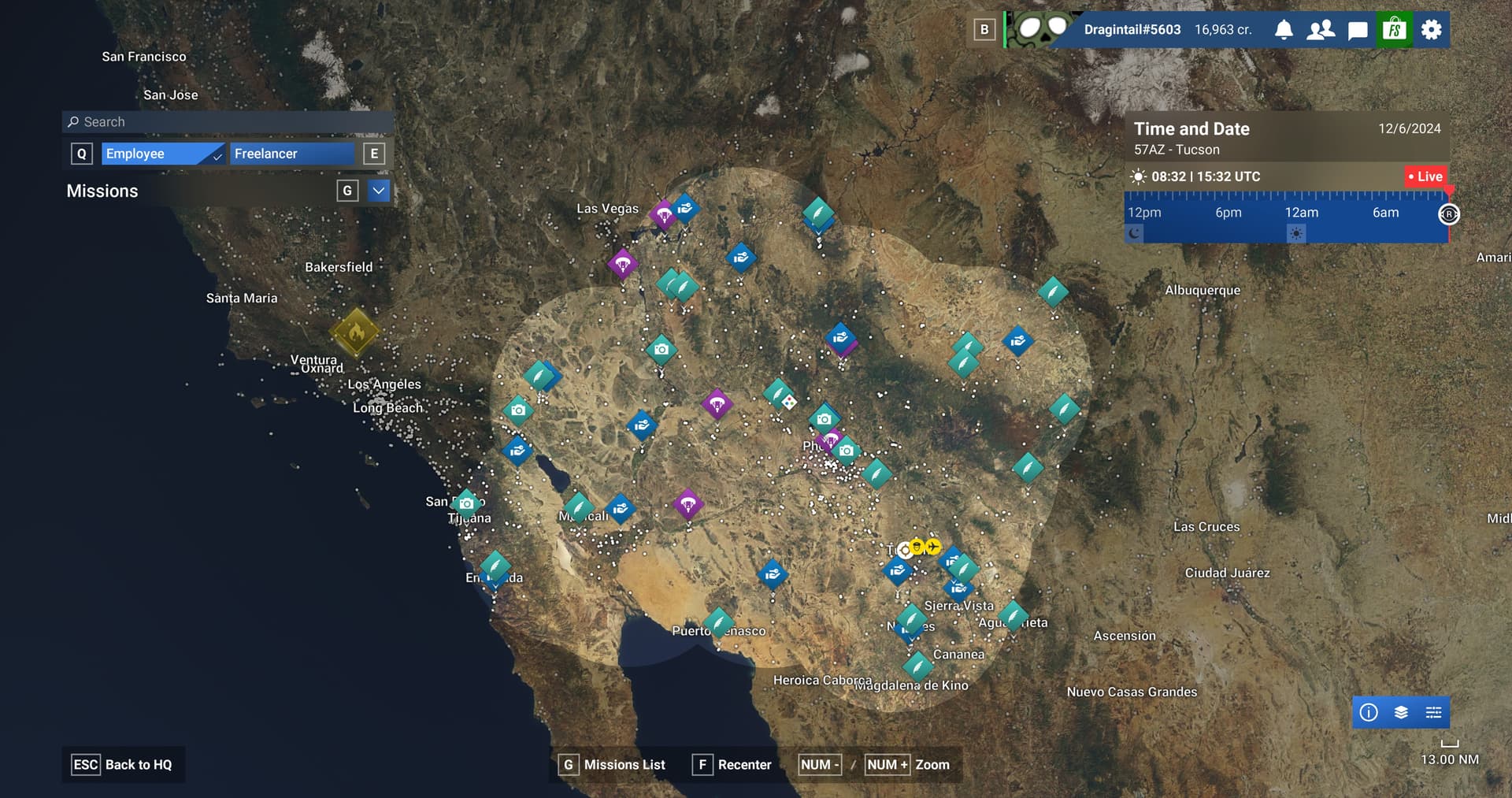The width and height of the screenshot is (1512, 798).
Task: Open the map info icon
Action: click(1369, 712)
